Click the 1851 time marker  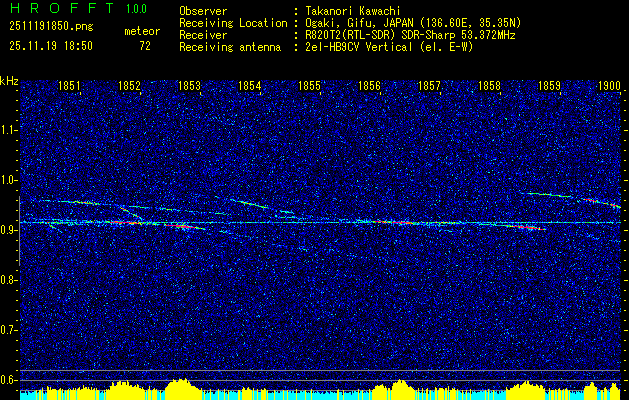[69, 85]
